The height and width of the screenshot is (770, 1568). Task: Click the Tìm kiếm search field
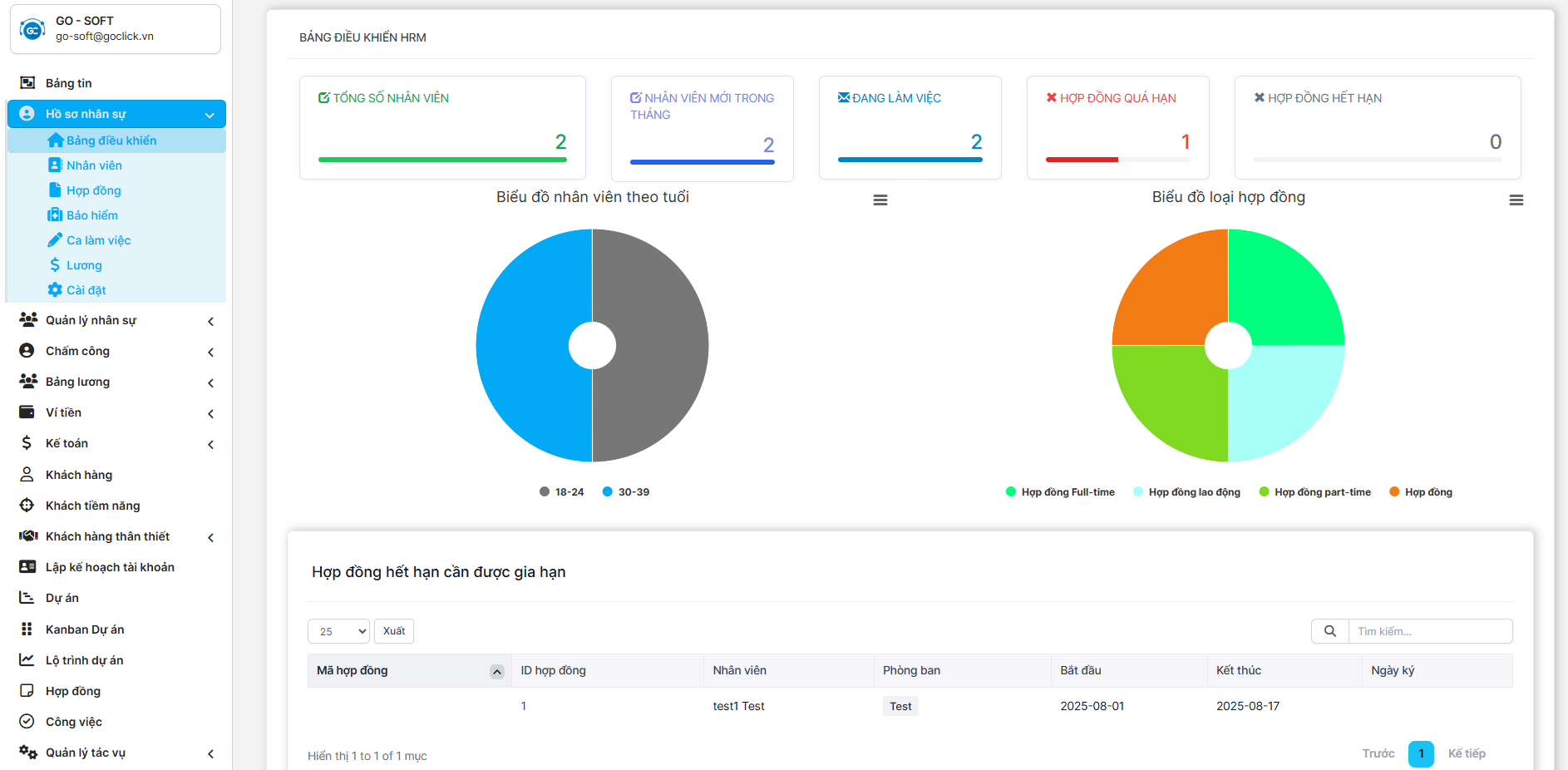(x=1430, y=631)
